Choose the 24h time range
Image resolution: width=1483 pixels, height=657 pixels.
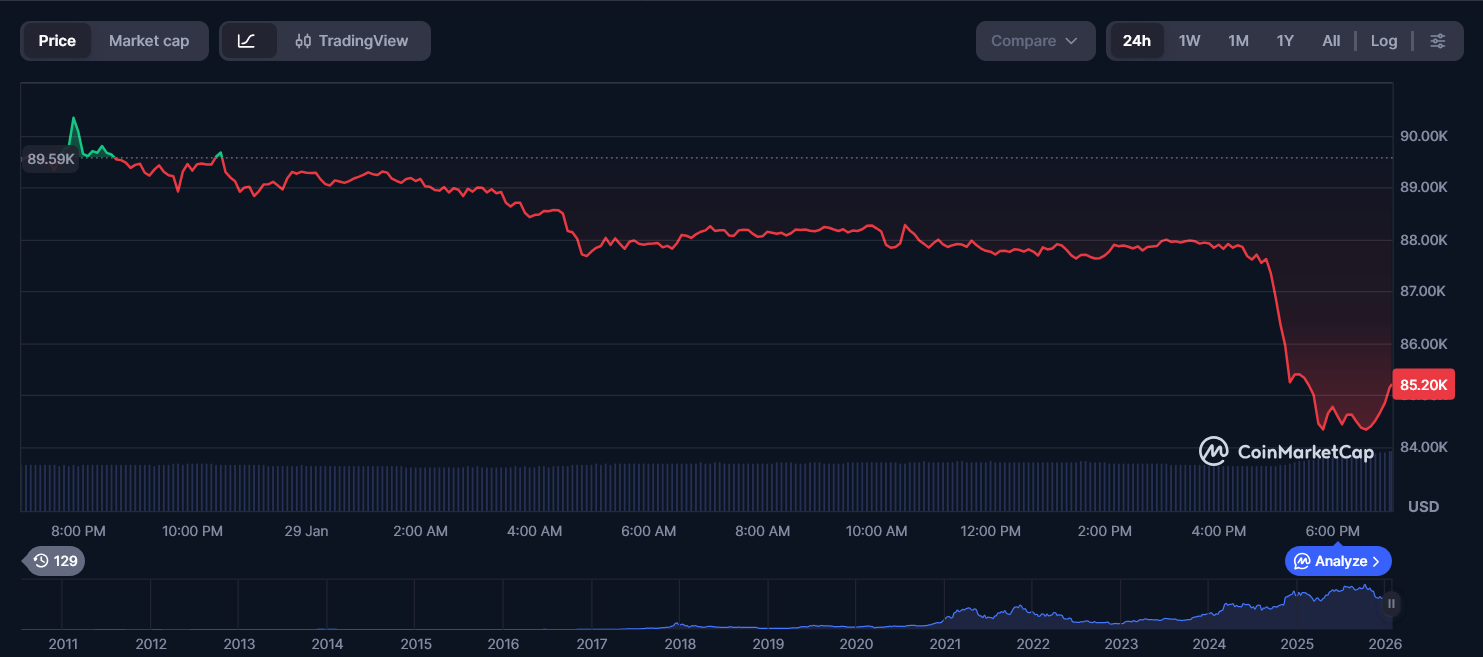pos(1137,41)
